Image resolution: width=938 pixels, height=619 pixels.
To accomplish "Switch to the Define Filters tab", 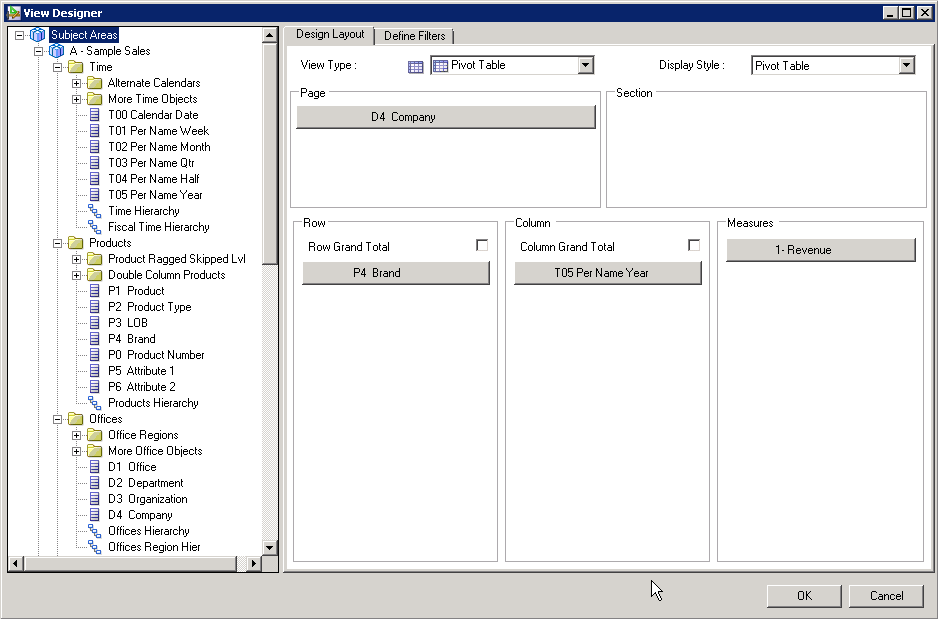I will (x=415, y=34).
